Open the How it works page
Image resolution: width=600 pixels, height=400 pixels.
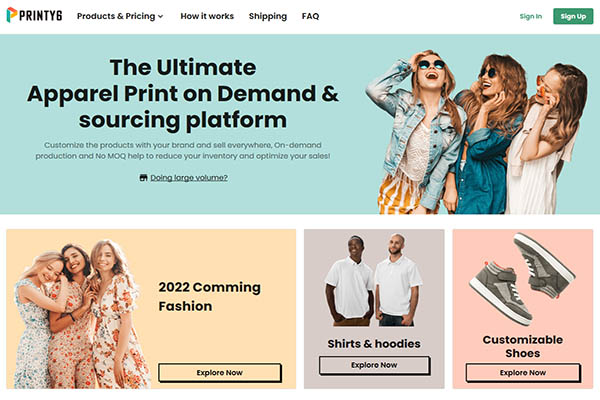tap(207, 16)
